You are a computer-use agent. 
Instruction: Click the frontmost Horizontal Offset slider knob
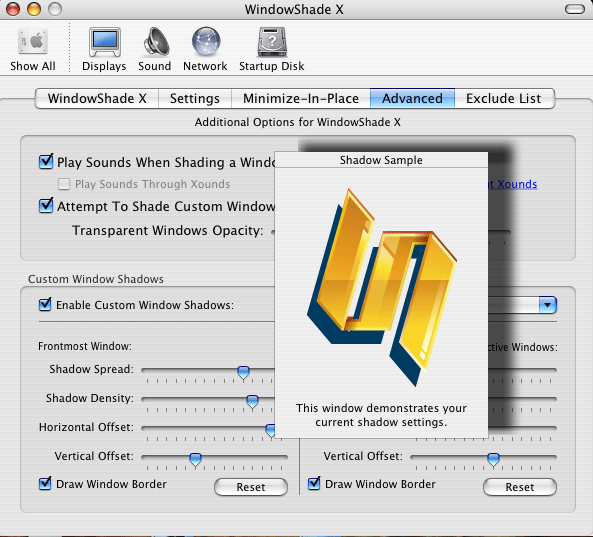coord(270,430)
